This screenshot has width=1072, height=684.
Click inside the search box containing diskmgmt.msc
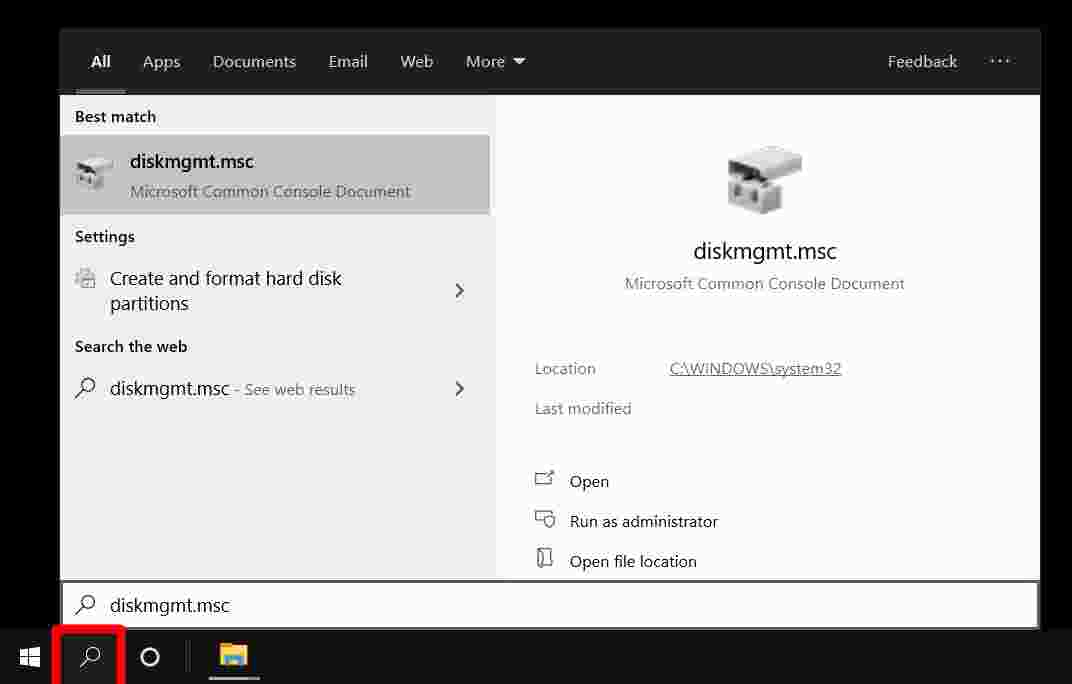[x=550, y=605]
